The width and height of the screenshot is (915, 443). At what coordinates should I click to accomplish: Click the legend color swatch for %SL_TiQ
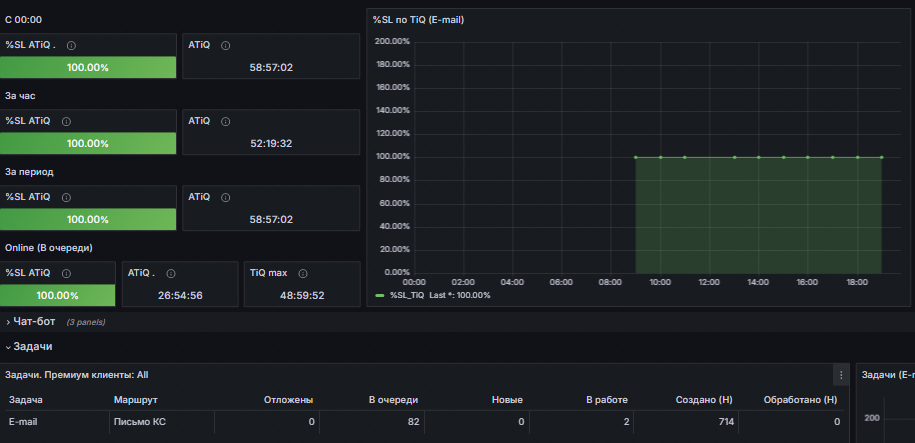click(380, 295)
